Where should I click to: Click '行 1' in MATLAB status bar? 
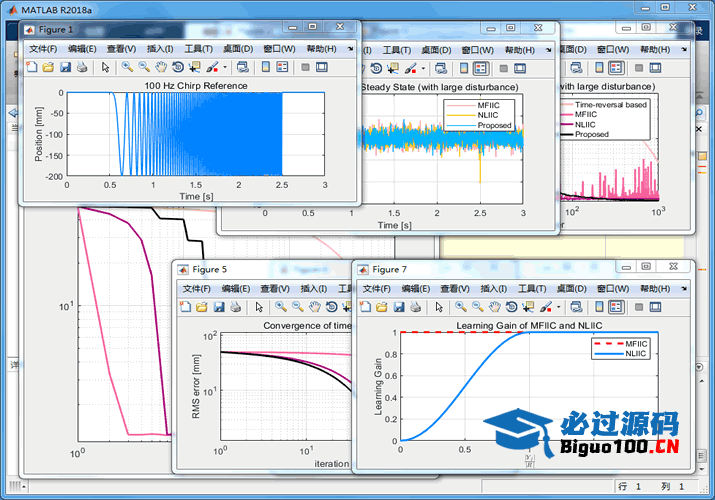[x=630, y=486]
